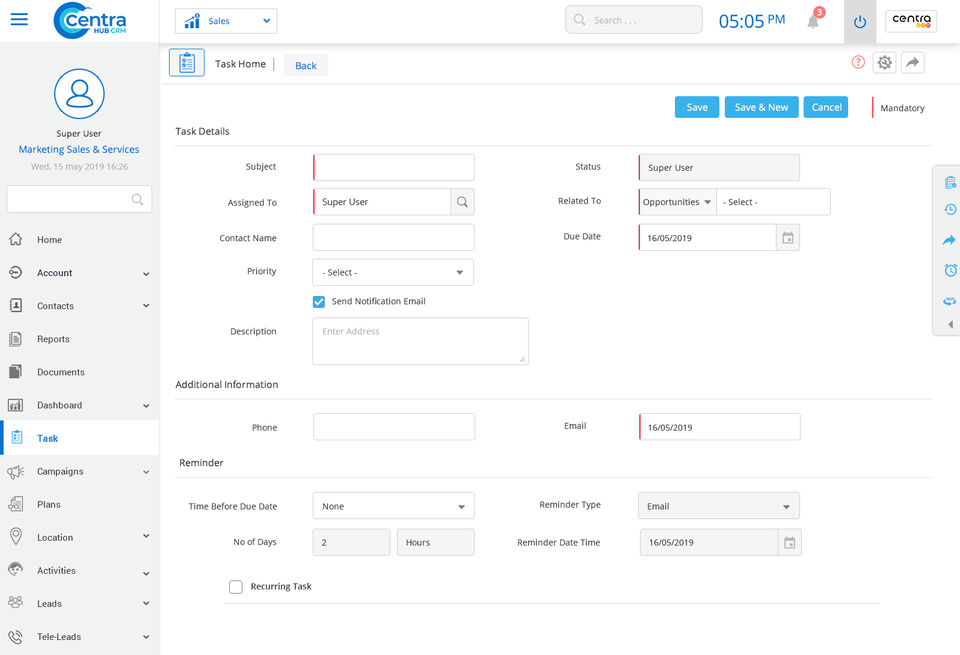Viewport: 960px width, 655px height.
Task: Click the share arrow icon in header
Action: [x=912, y=63]
